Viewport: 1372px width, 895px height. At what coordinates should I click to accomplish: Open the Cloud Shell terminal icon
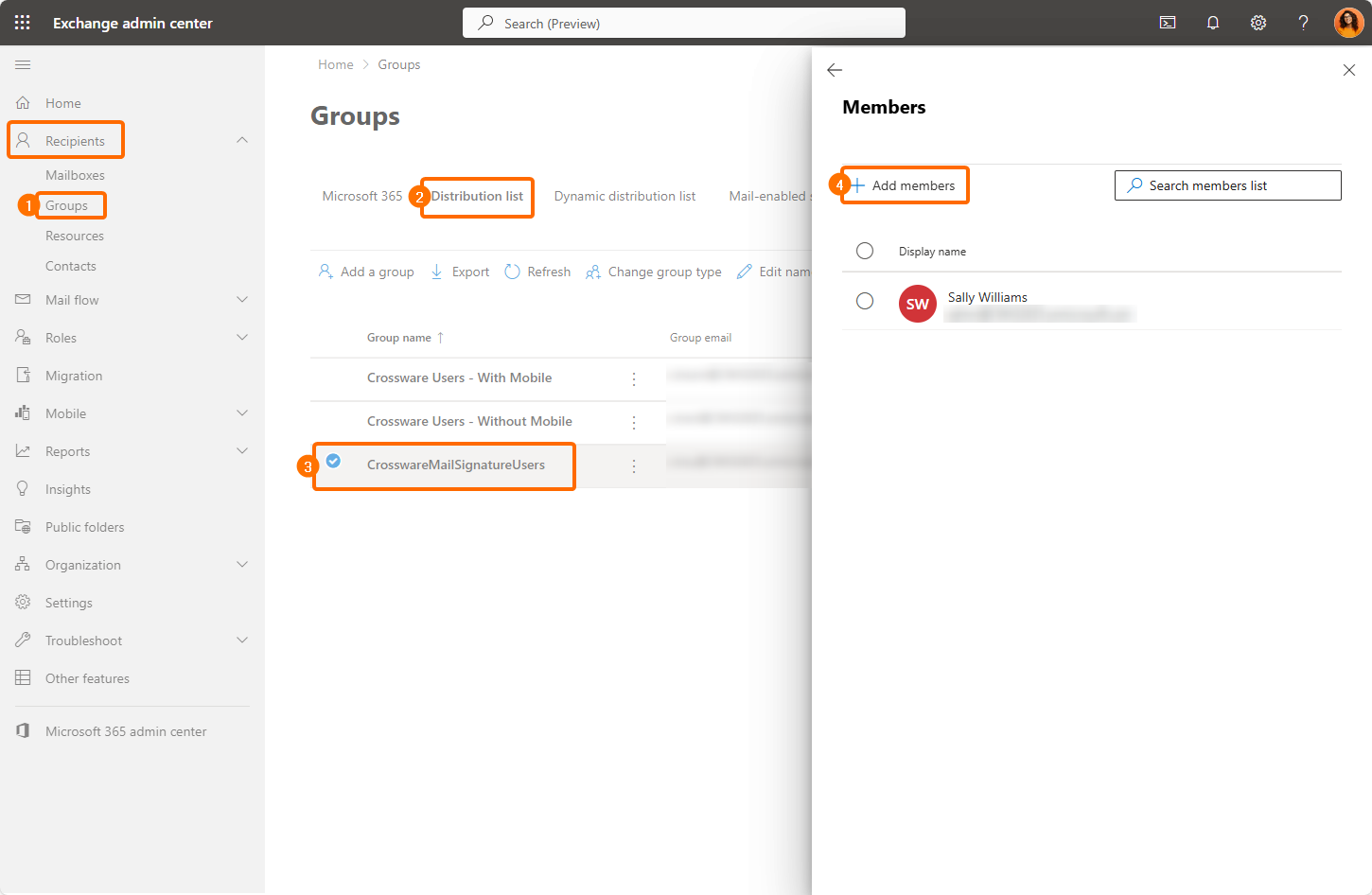coord(1168,23)
